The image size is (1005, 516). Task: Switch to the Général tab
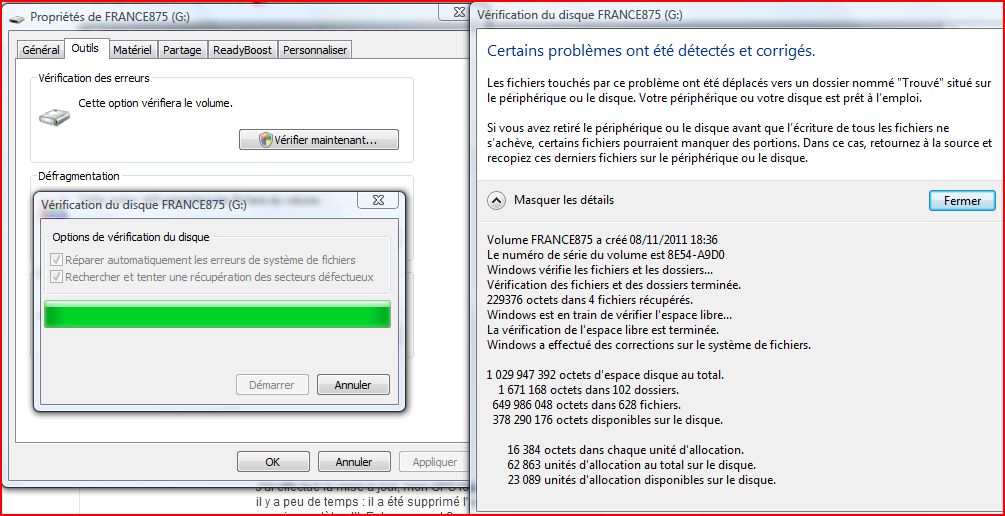click(41, 50)
